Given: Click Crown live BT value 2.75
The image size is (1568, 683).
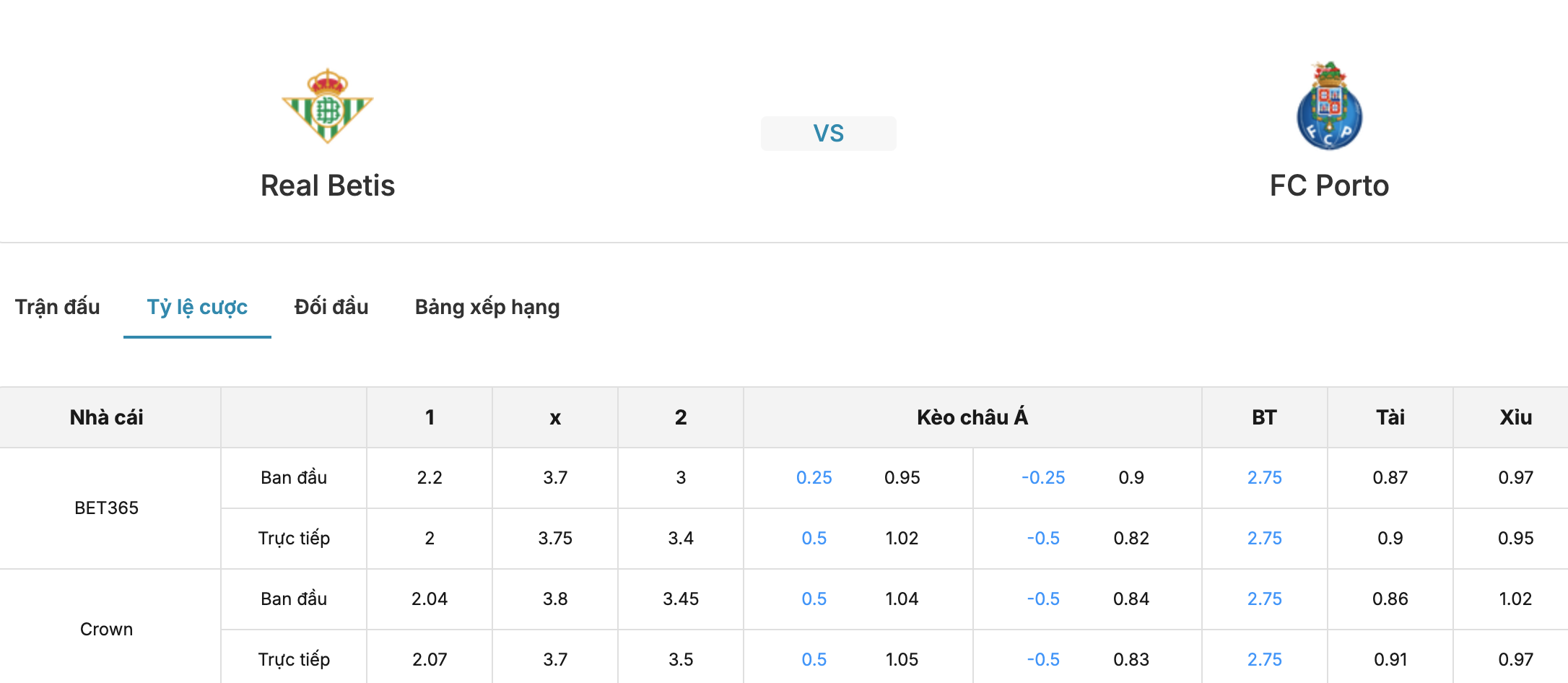Looking at the screenshot, I should pyautogui.click(x=1265, y=660).
